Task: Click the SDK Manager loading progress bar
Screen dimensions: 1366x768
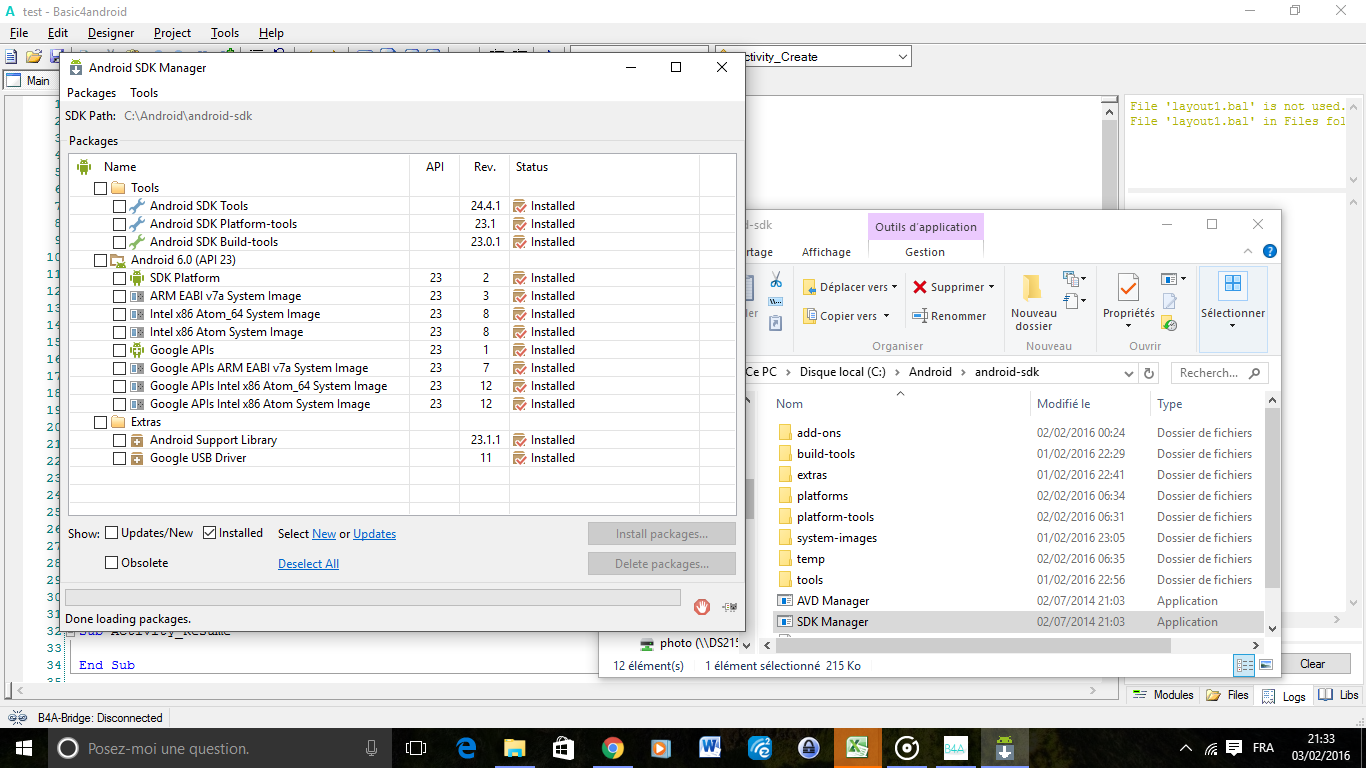Action: pyautogui.click(x=373, y=597)
